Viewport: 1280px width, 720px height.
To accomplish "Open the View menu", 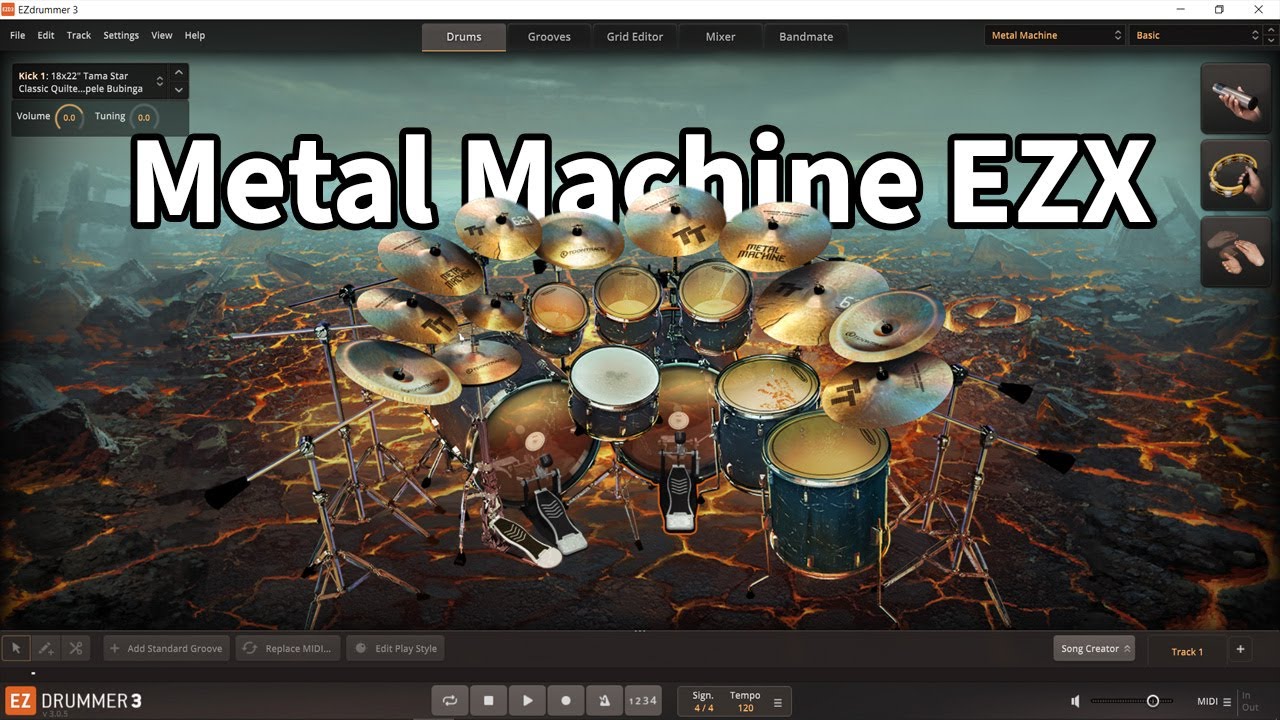I will click(x=162, y=35).
